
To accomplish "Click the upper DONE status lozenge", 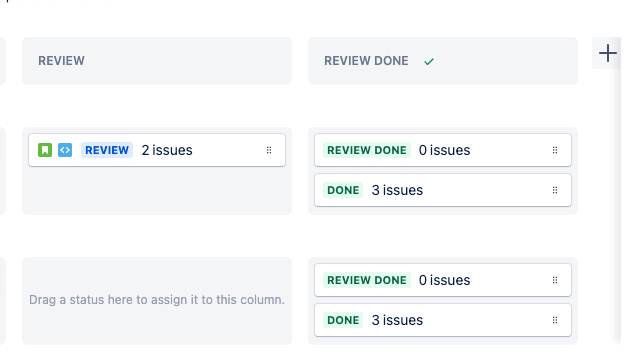I will point(343,190).
